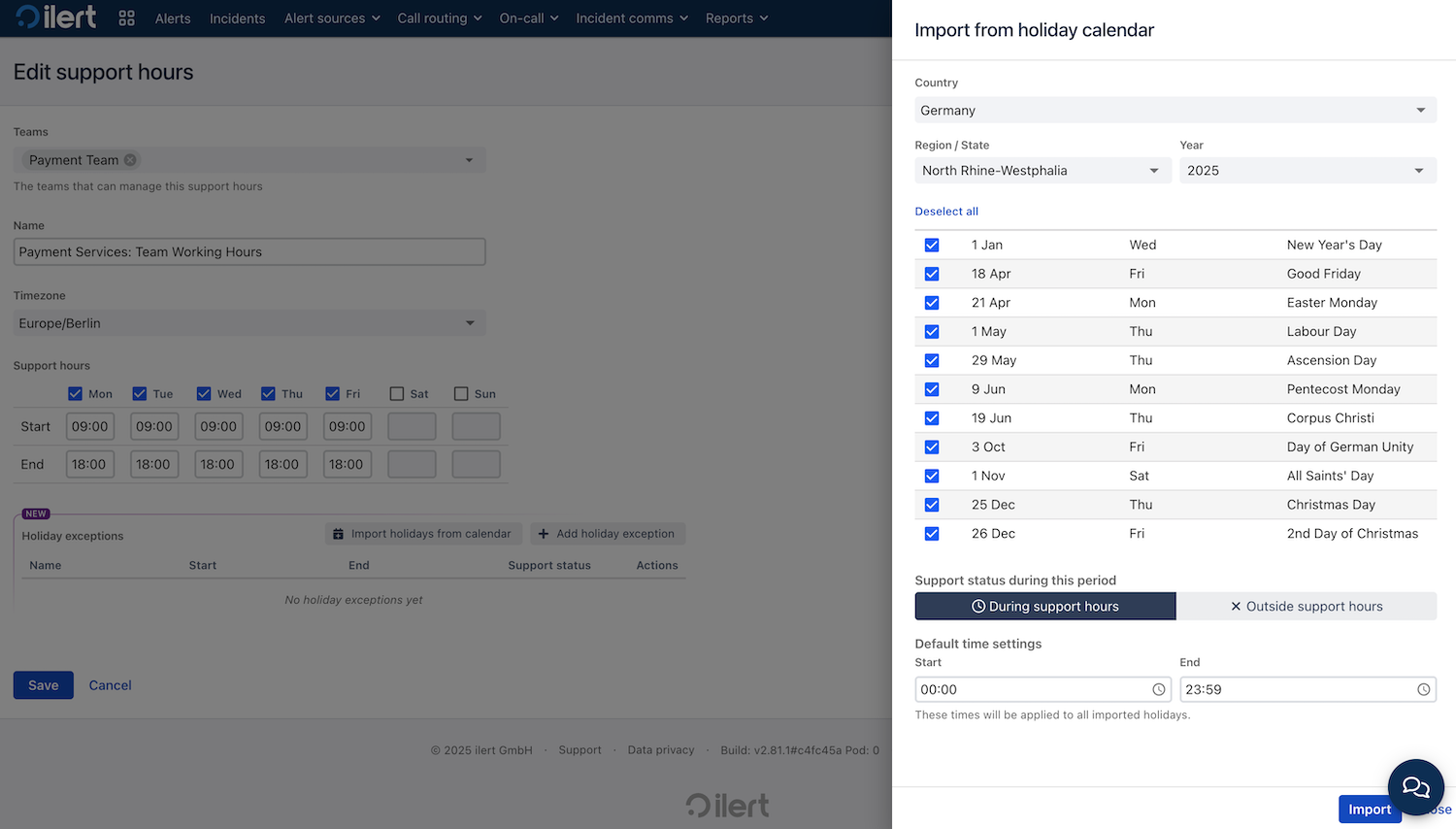Click the Import button
1456x829 pixels.
point(1369,810)
